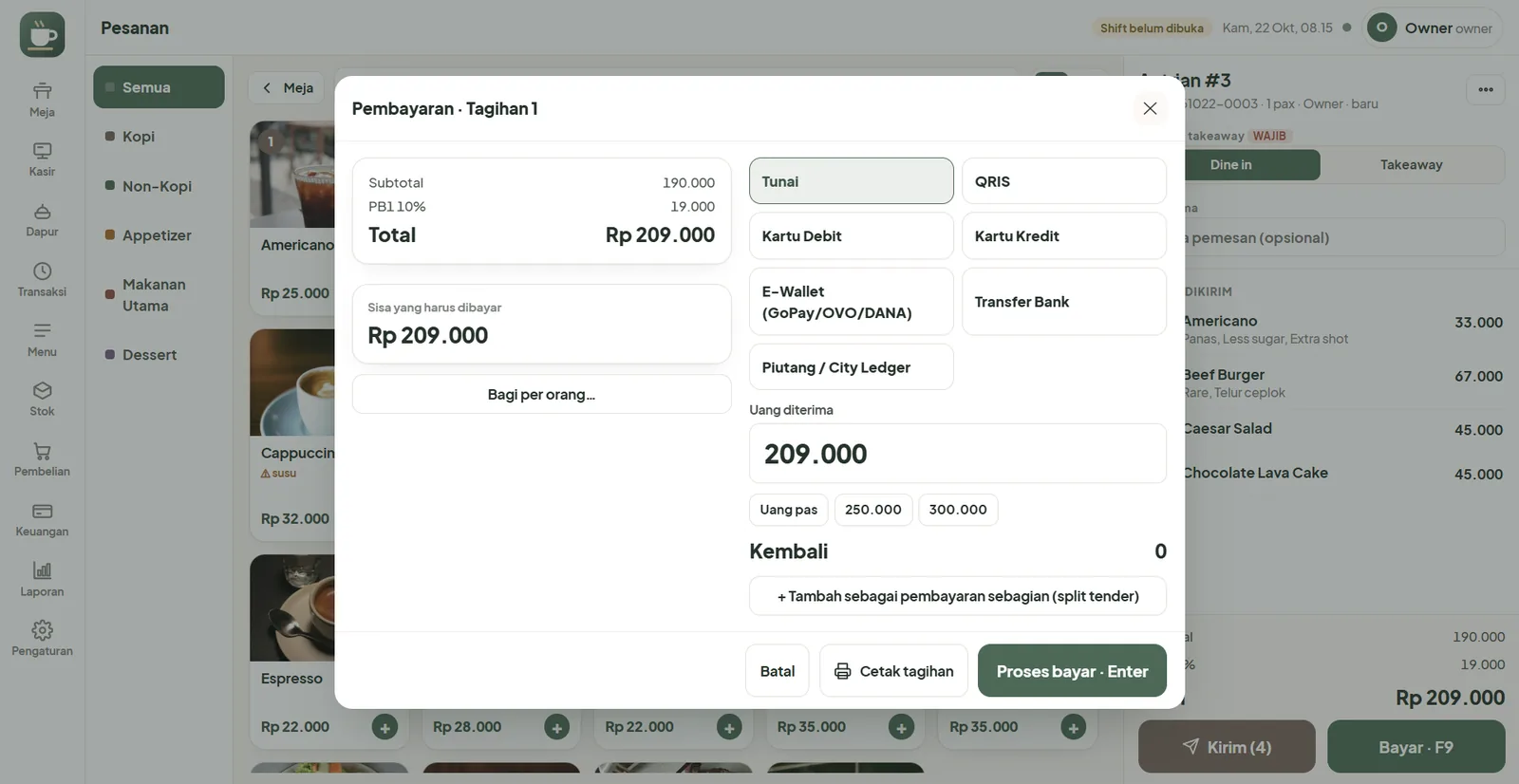
Task: Close the Pembayaran dialog
Action: 1150,108
